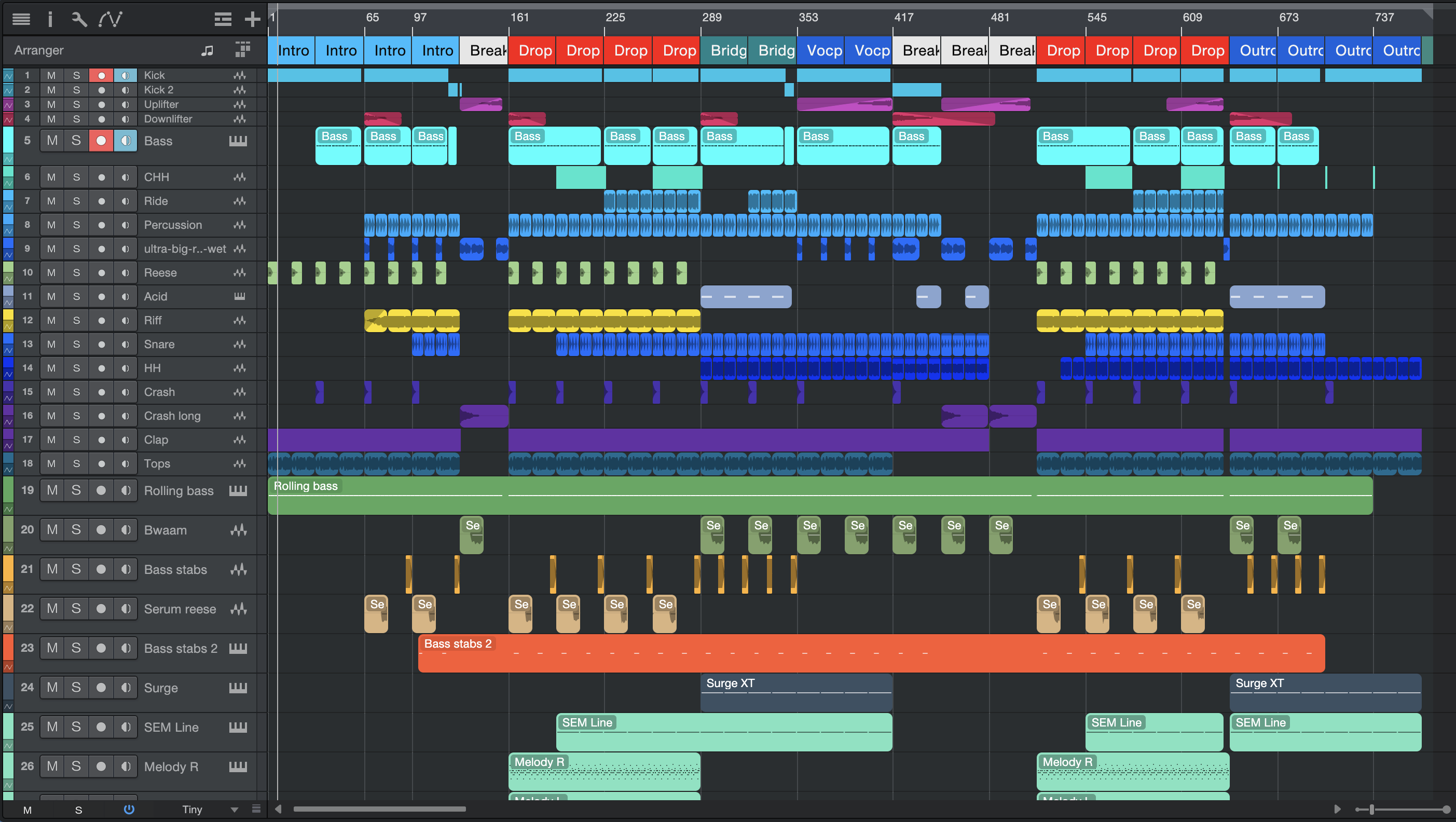This screenshot has height=822, width=1456.
Task: Click scroll right arrow on timeline
Action: point(1337,809)
